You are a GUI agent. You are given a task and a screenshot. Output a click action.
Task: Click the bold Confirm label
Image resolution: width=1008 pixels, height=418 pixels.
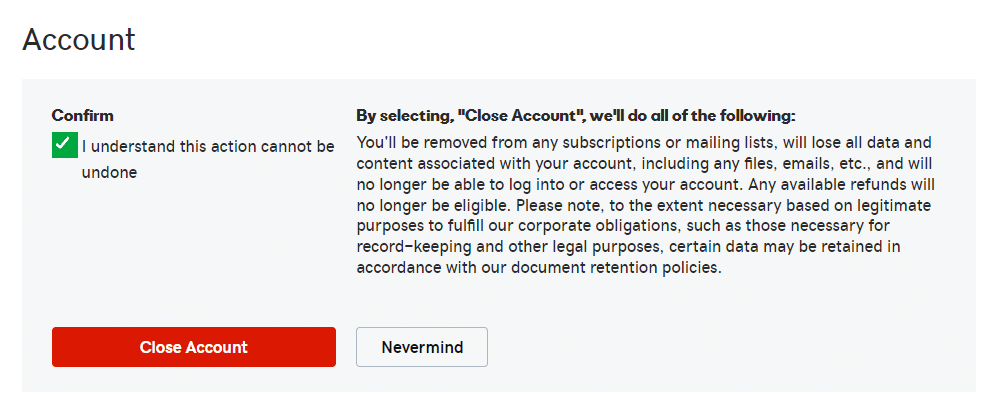83,115
